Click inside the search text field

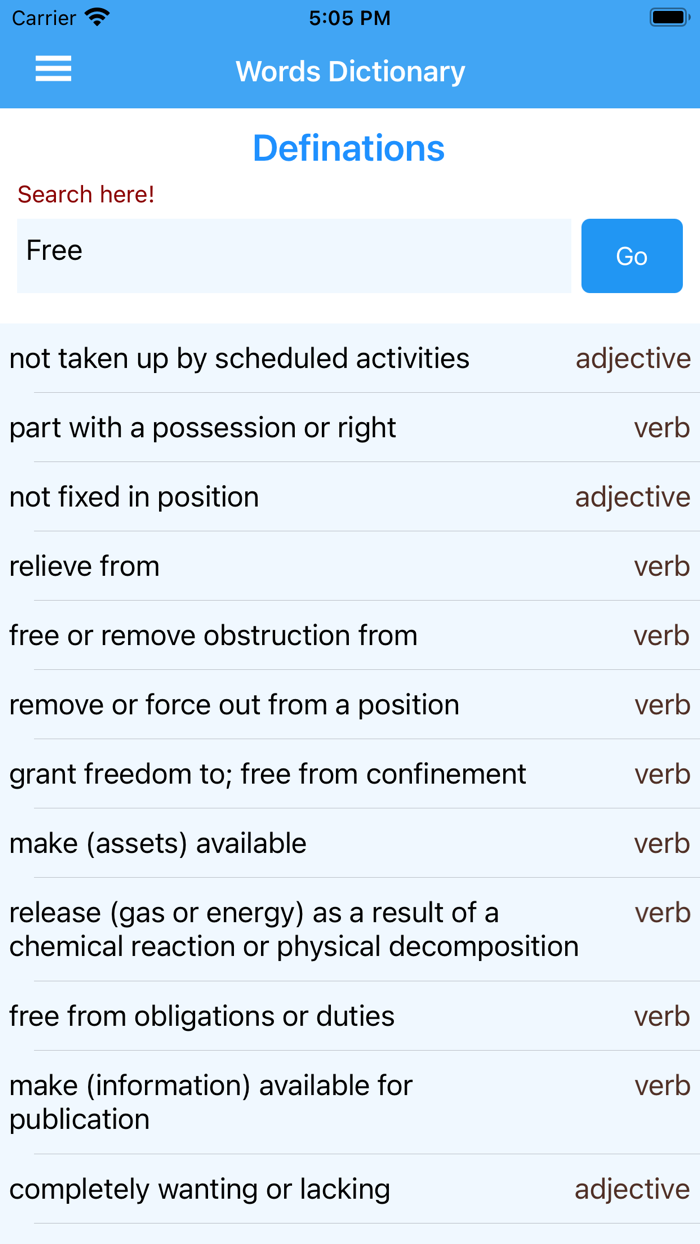coord(293,256)
